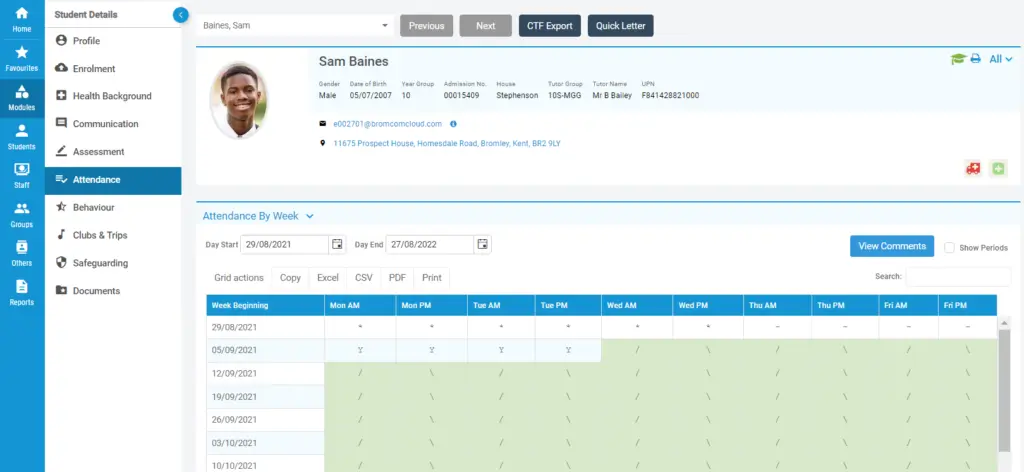Viewport: 1024px width, 472px height.
Task: Click the red medical ambulance icon
Action: [x=973, y=169]
